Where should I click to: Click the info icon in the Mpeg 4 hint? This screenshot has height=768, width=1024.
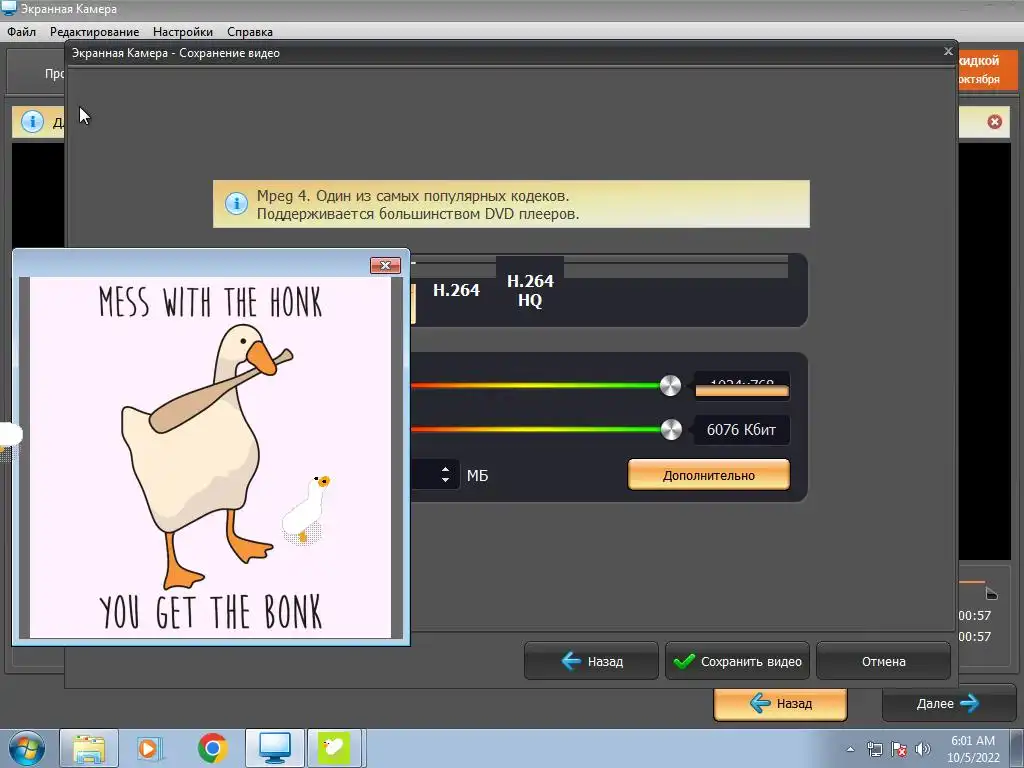click(x=236, y=203)
